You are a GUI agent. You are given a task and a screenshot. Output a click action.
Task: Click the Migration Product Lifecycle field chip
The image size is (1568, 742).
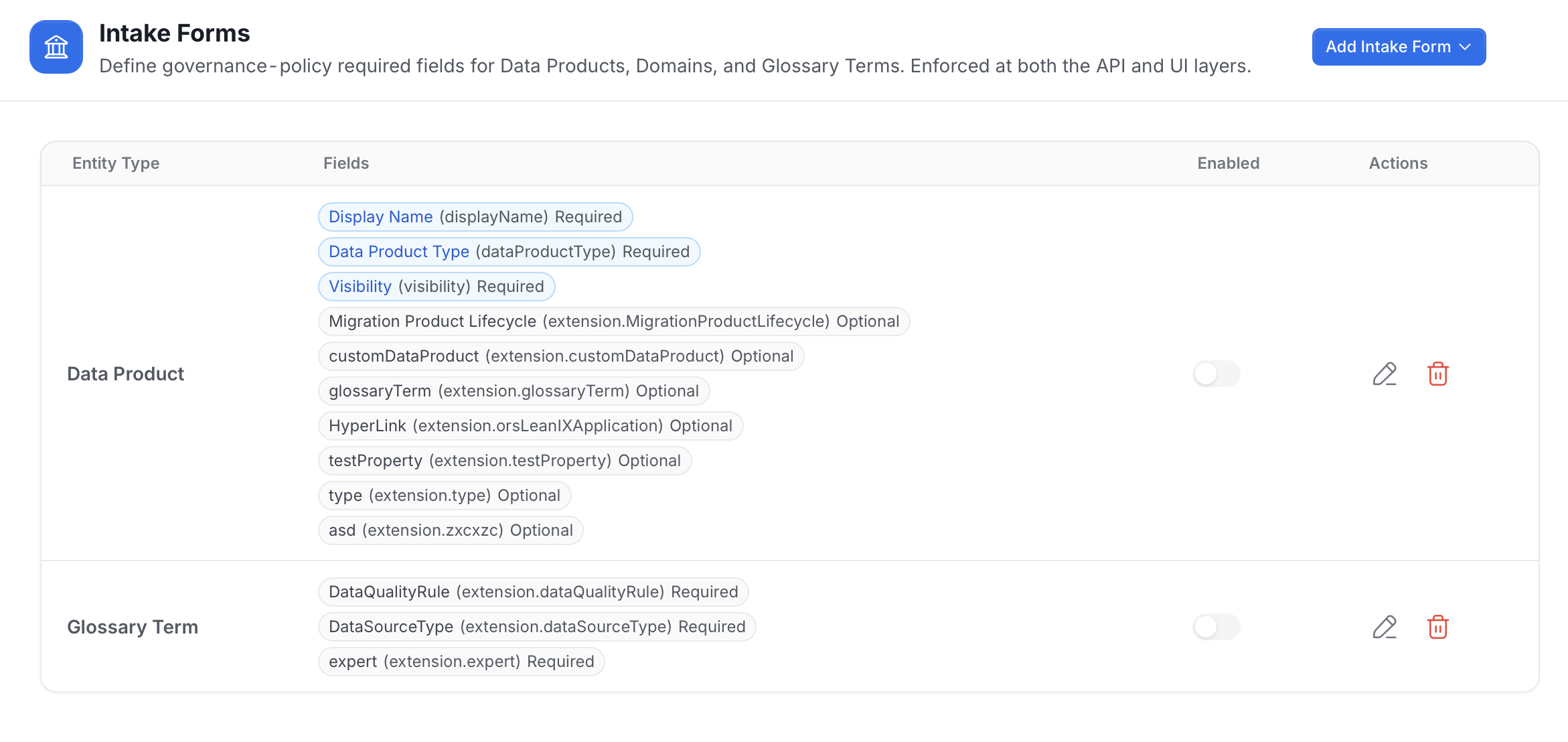[x=614, y=321]
